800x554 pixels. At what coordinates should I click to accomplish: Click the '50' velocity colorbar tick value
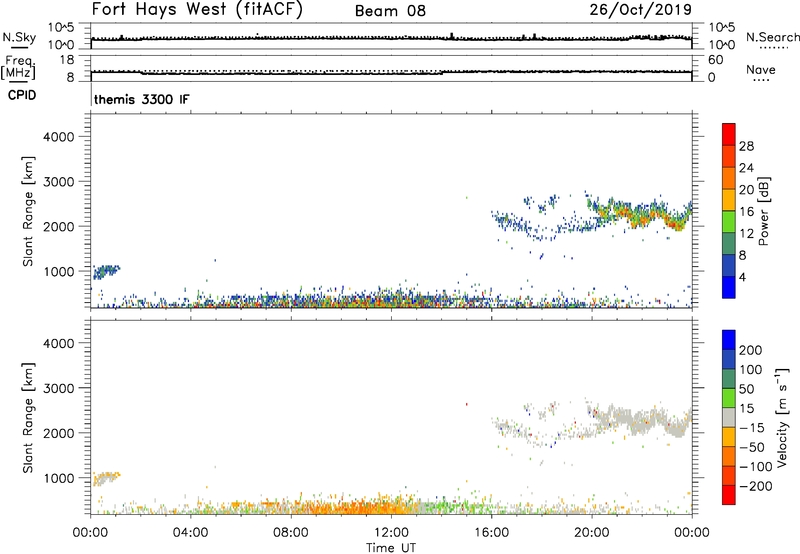pos(746,389)
